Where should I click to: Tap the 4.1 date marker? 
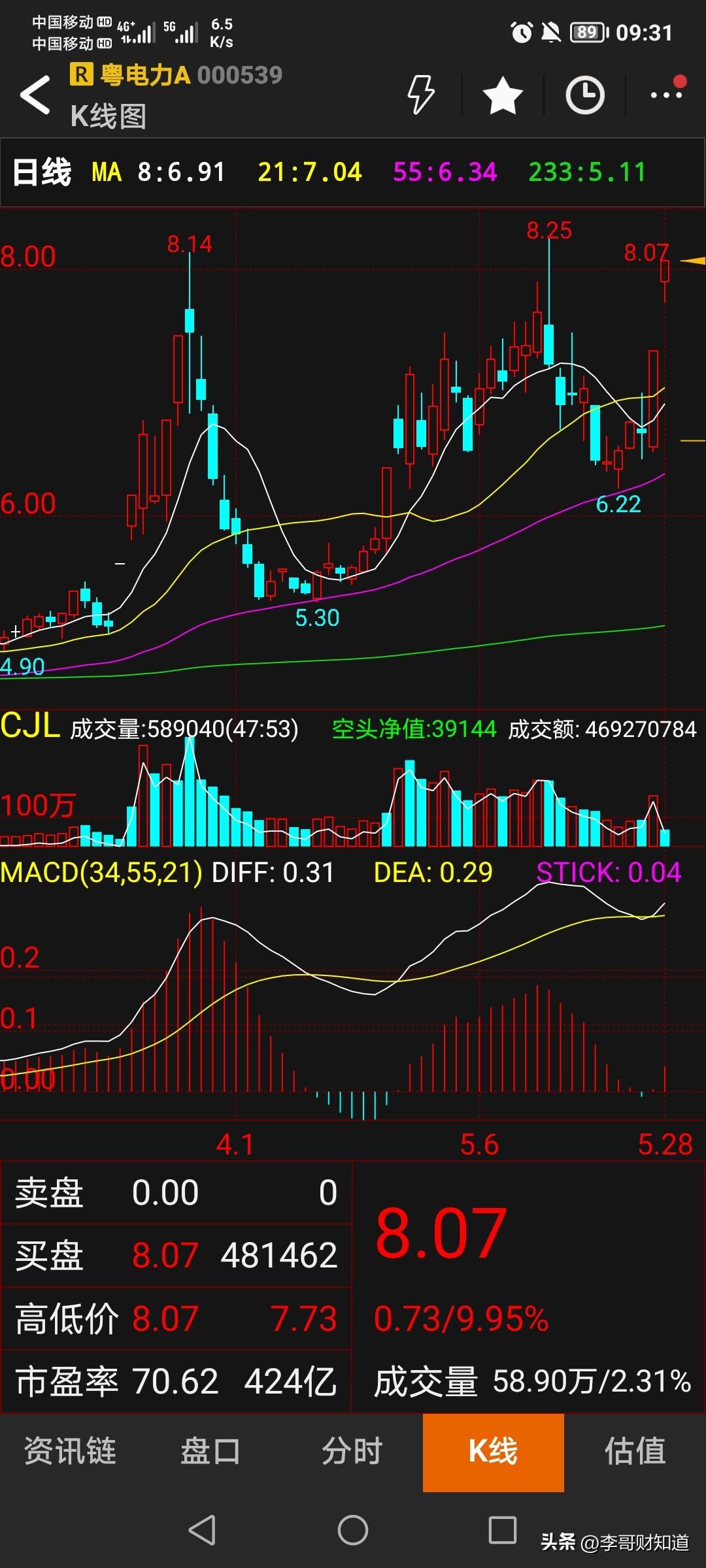click(x=235, y=1144)
